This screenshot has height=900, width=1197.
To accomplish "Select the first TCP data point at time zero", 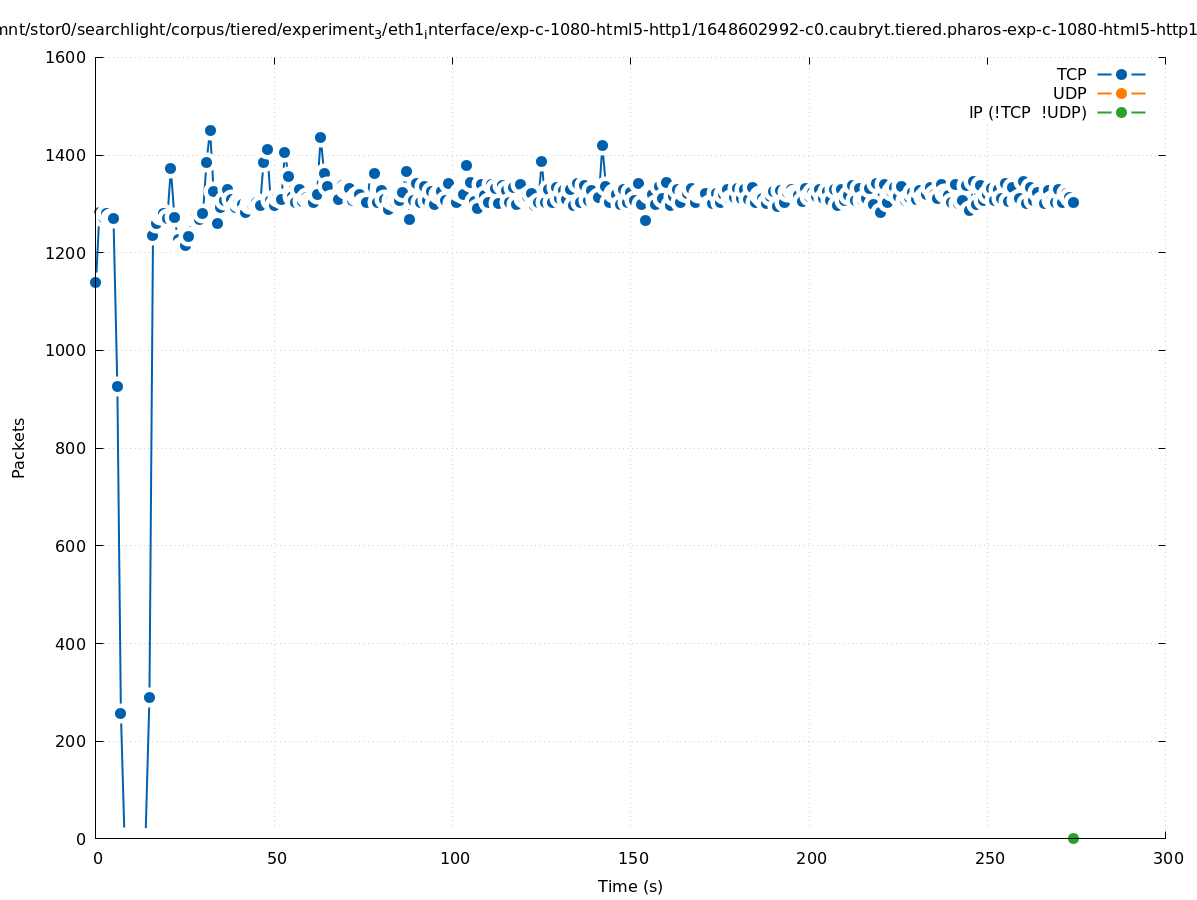I will pyautogui.click(x=95, y=282).
